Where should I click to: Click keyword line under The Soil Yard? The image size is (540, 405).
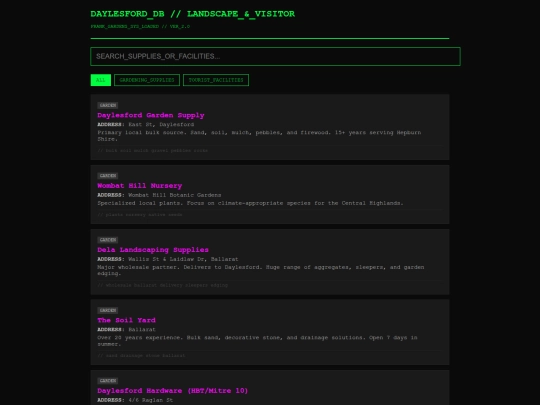(x=141, y=355)
